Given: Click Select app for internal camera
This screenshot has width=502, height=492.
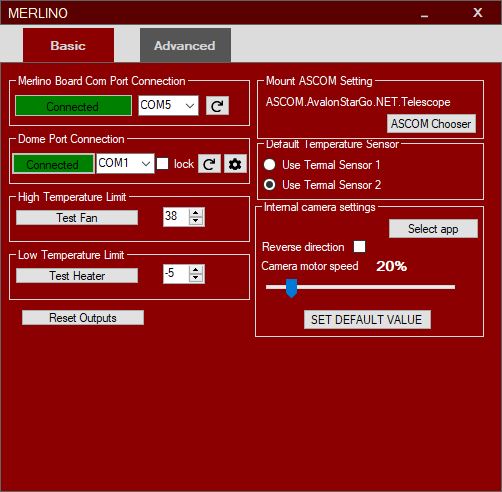Looking at the screenshot, I should (433, 229).
